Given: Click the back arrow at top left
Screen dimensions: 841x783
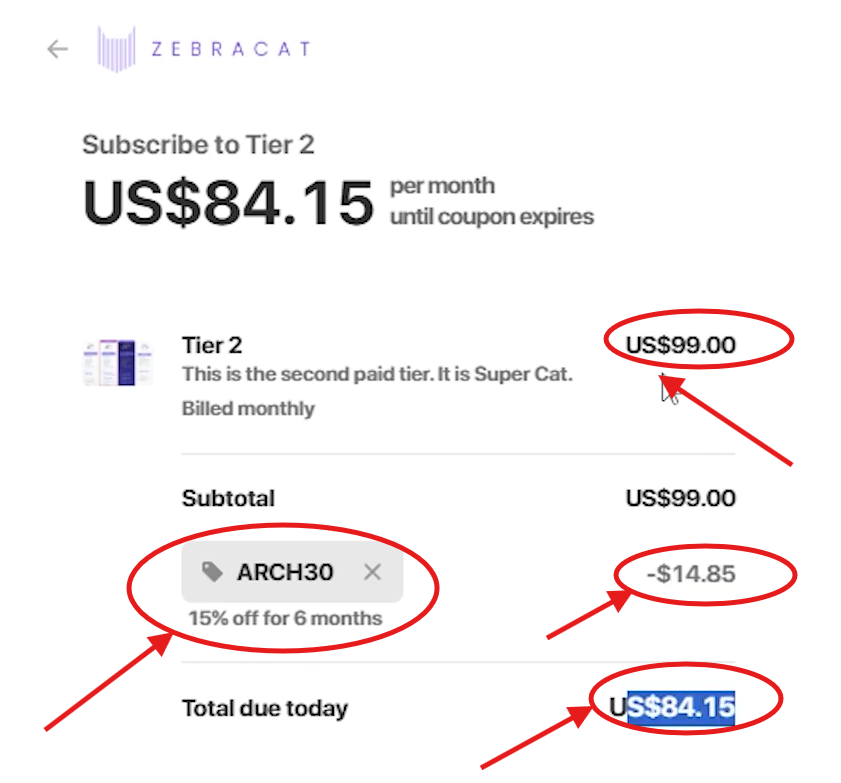Looking at the screenshot, I should 55,48.
